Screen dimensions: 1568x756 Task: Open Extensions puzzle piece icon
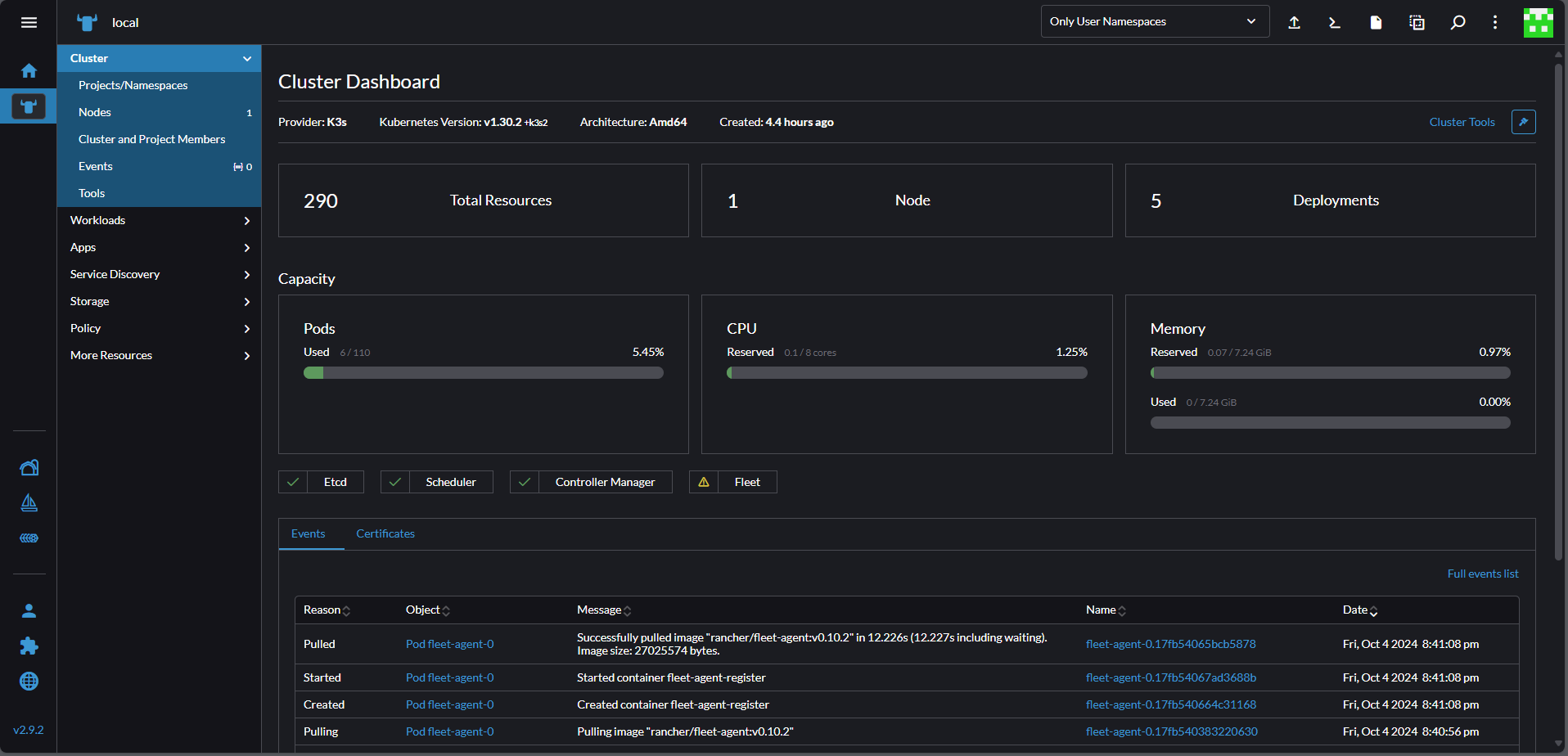29,646
